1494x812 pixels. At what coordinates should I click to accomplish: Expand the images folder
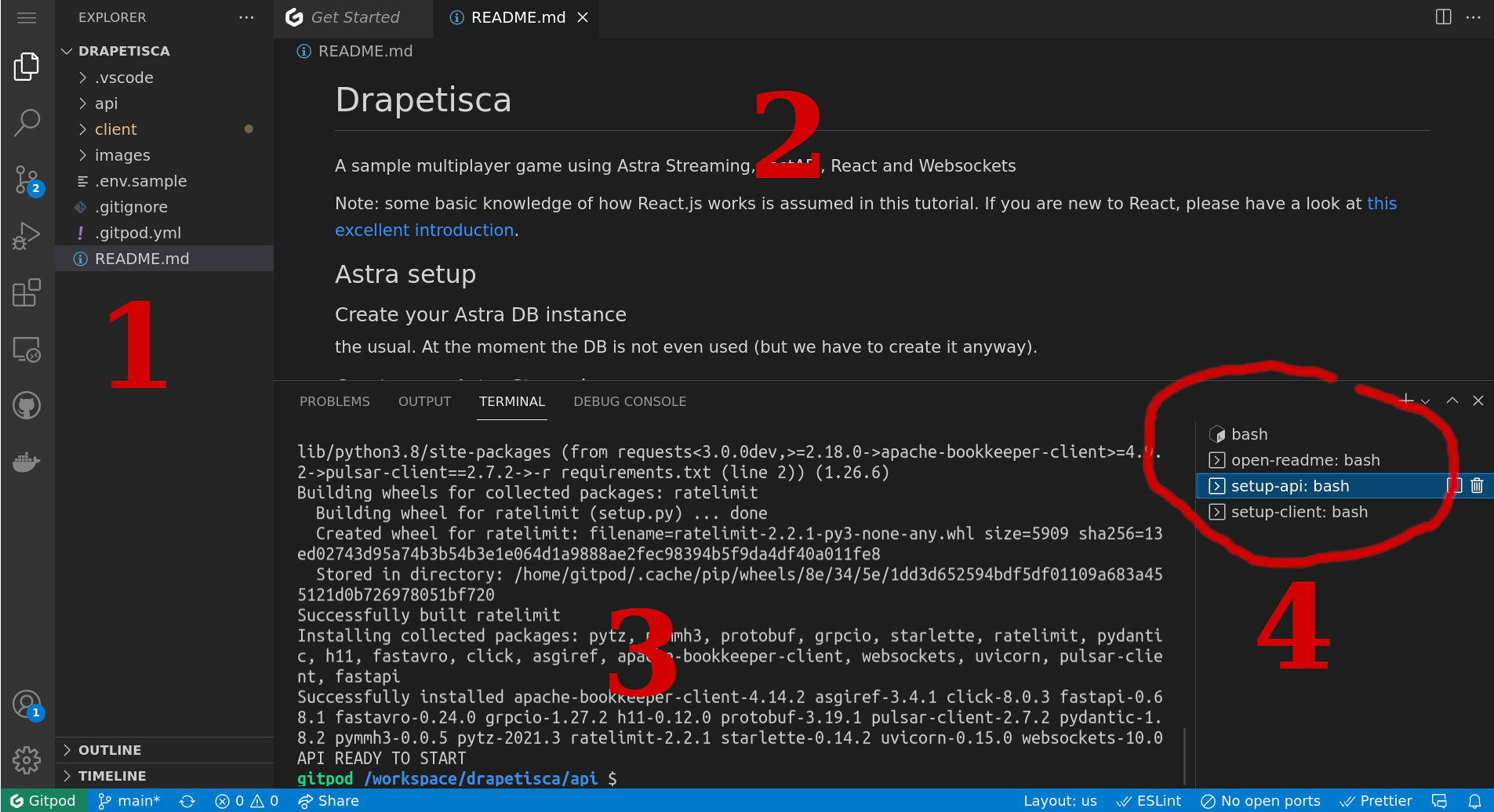[x=164, y=155]
